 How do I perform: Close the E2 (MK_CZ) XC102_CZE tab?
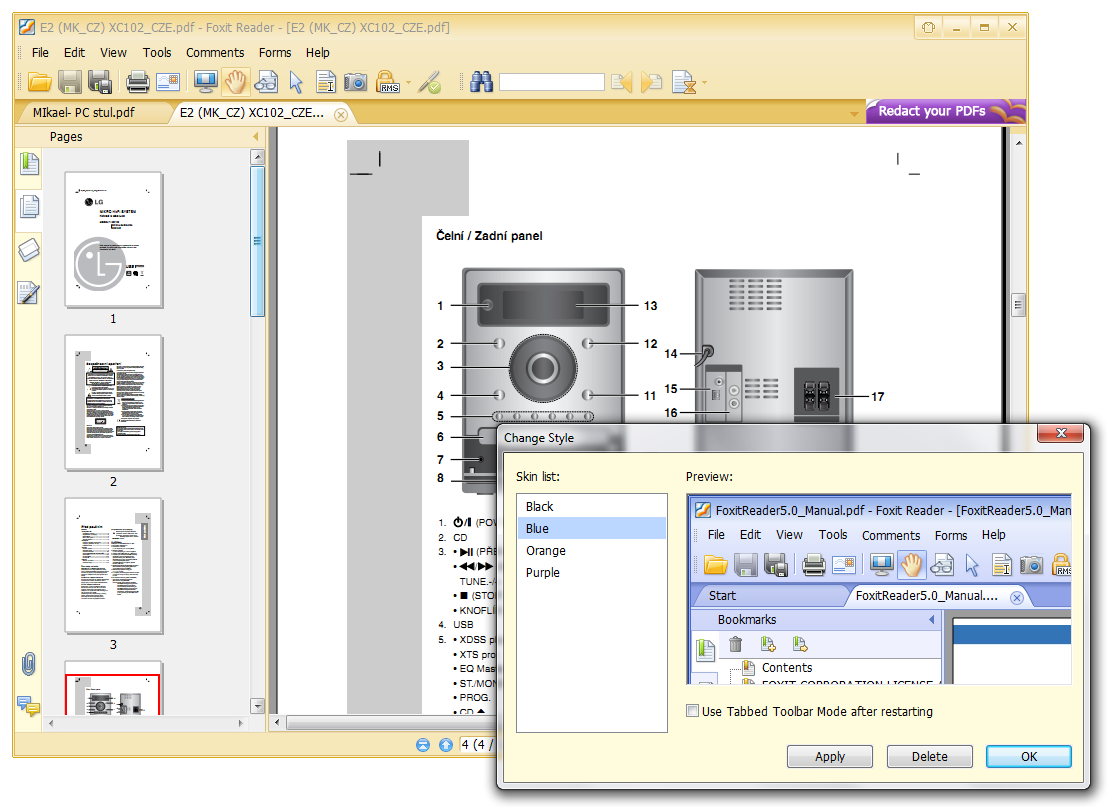(341, 114)
